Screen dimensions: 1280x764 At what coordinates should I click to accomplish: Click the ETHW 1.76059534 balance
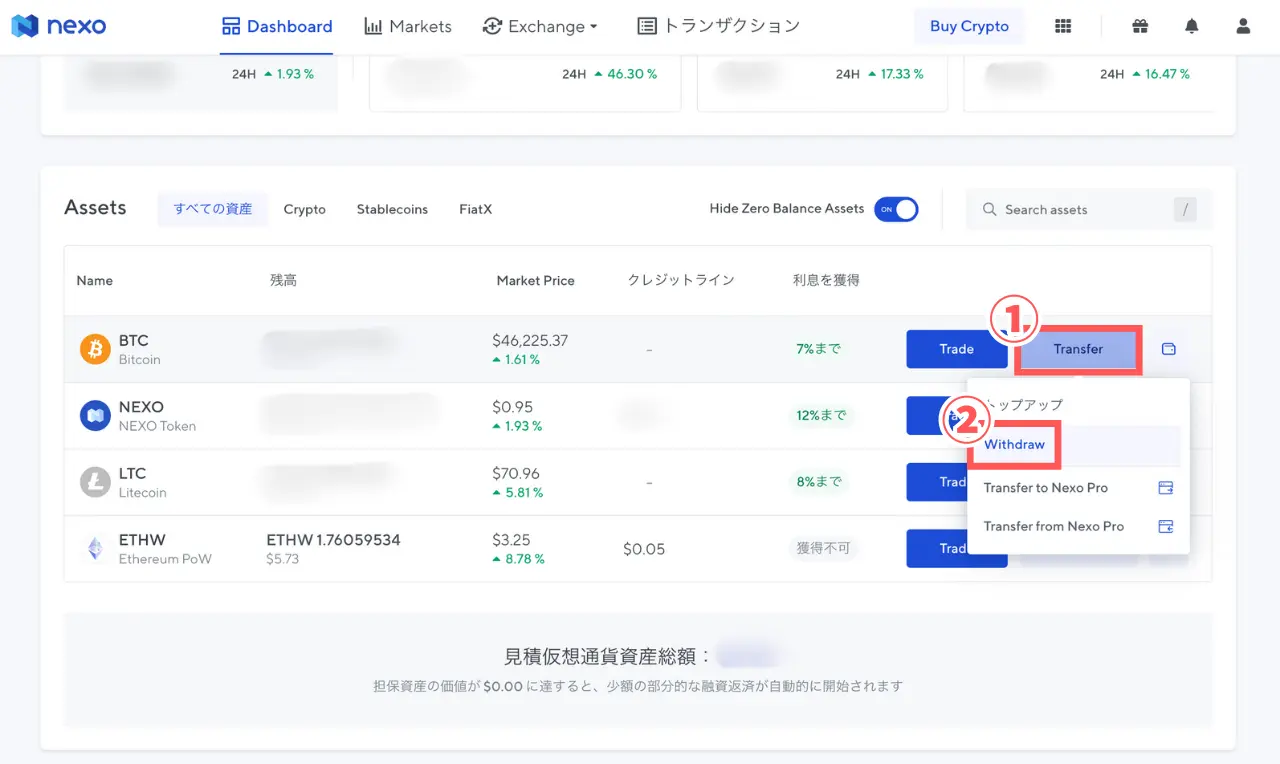point(333,540)
